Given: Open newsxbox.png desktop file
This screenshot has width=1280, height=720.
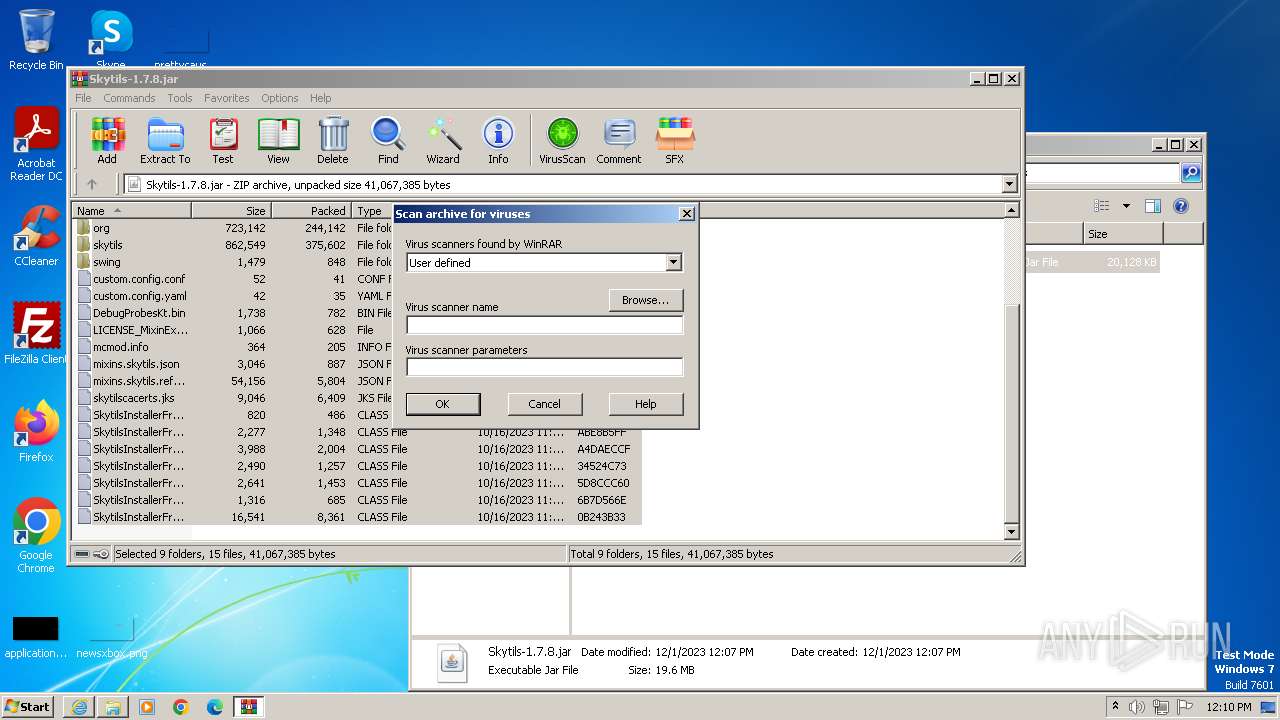Looking at the screenshot, I should click(111, 636).
